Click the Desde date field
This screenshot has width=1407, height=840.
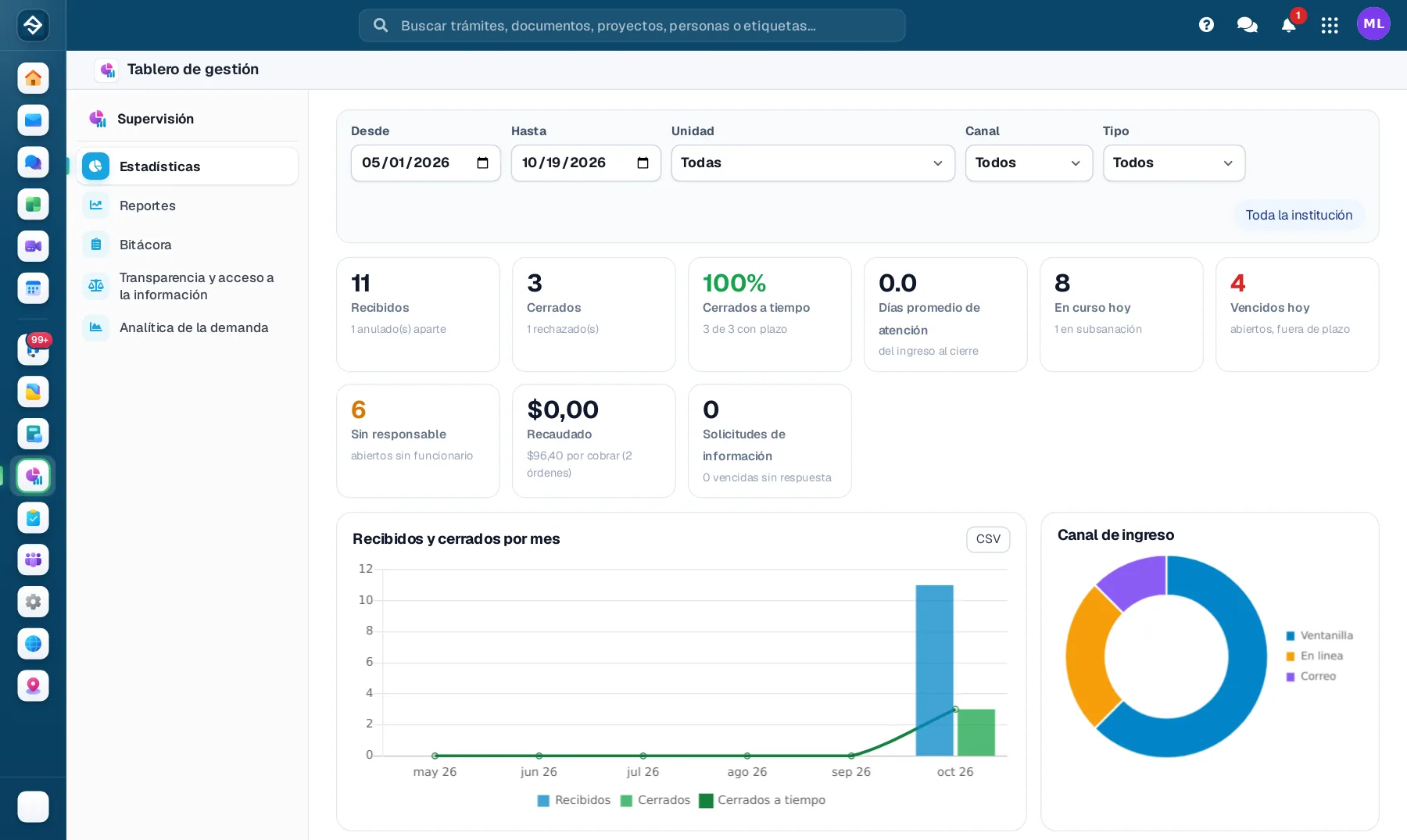(x=425, y=163)
